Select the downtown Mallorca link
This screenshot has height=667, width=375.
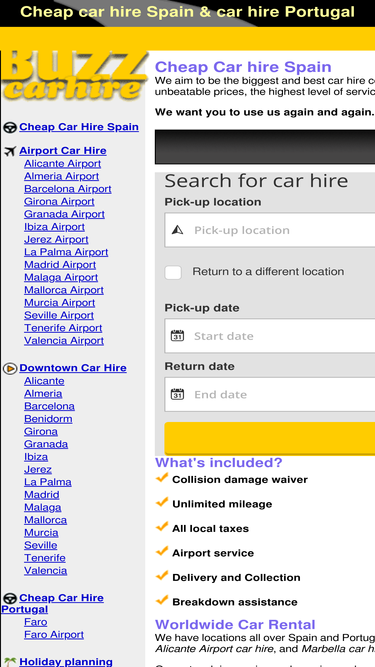click(x=45, y=520)
